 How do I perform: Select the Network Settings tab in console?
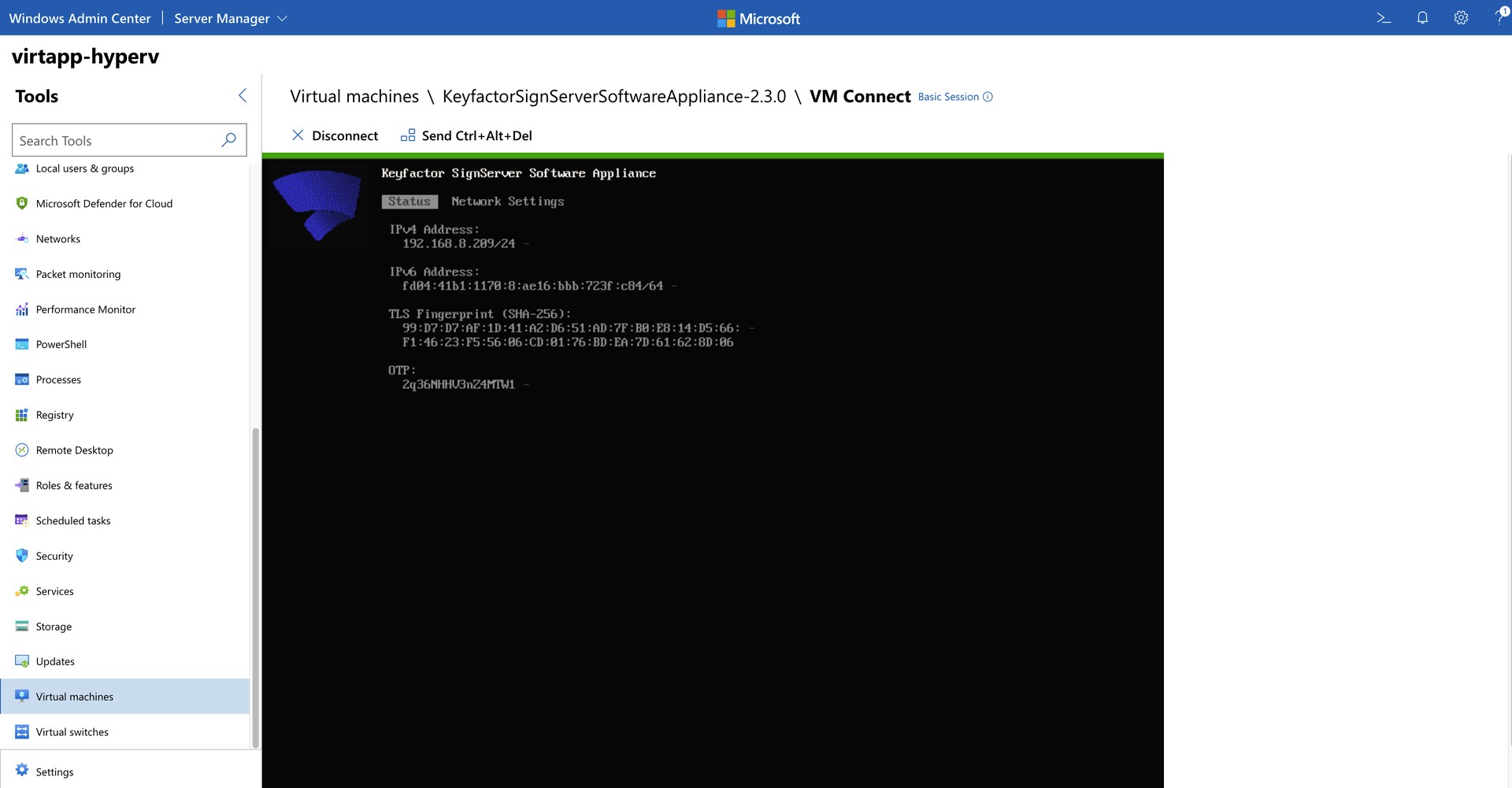[x=507, y=202]
